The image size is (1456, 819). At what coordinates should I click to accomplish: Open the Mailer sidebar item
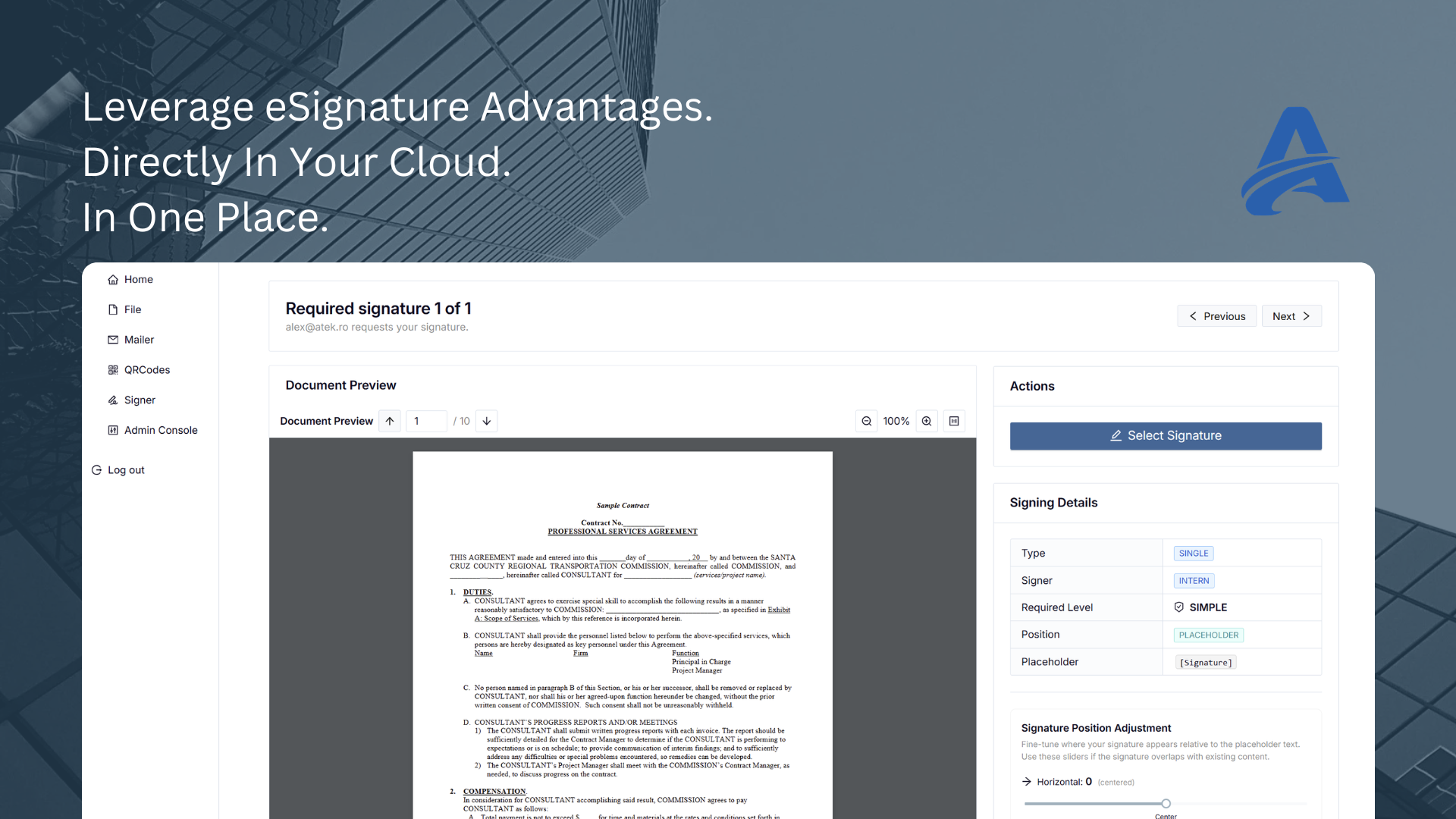click(x=139, y=340)
